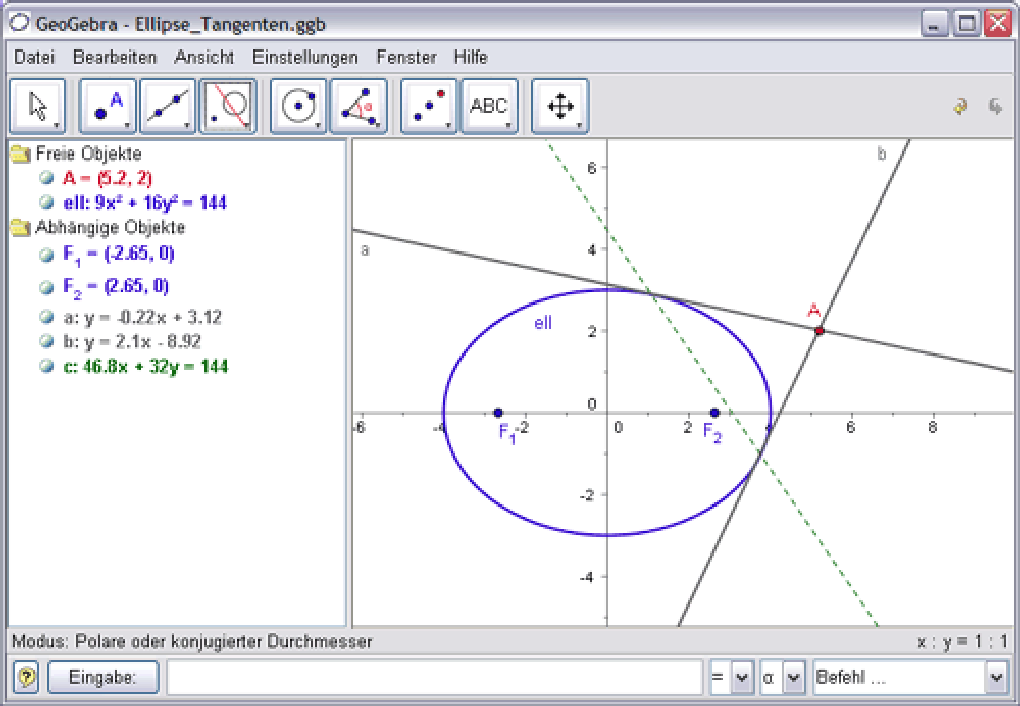Screen dimensions: 1020x706
Task: Click the Eingabe text input field
Action: (x=434, y=678)
